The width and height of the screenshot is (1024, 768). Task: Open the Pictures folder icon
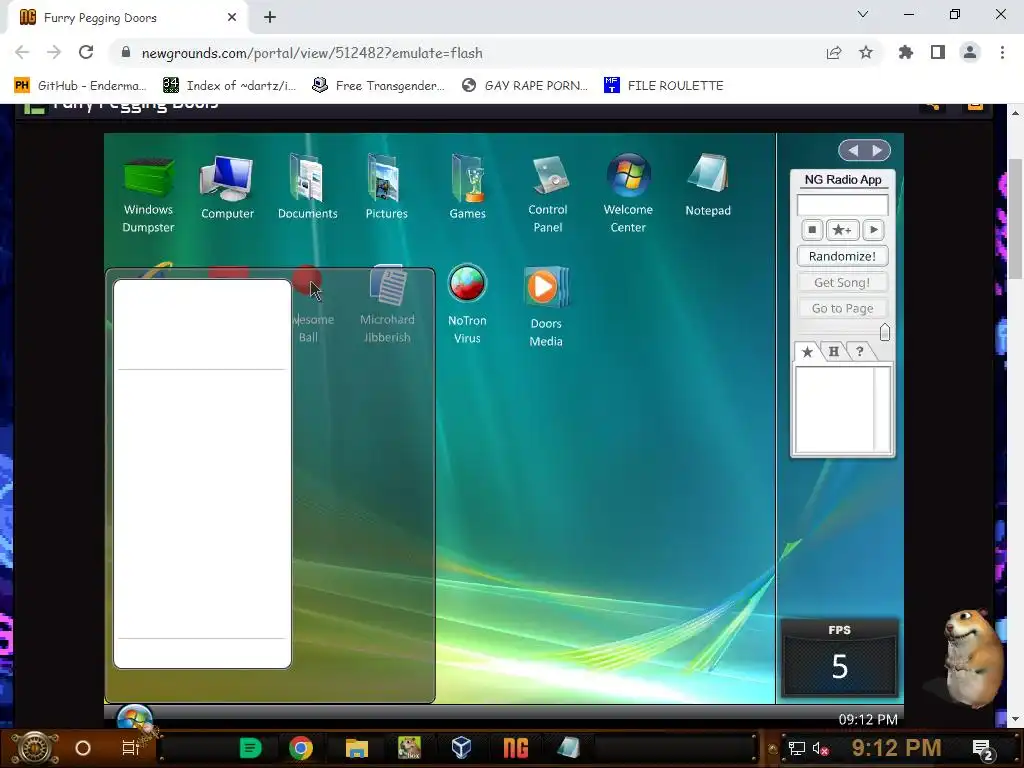point(386,186)
